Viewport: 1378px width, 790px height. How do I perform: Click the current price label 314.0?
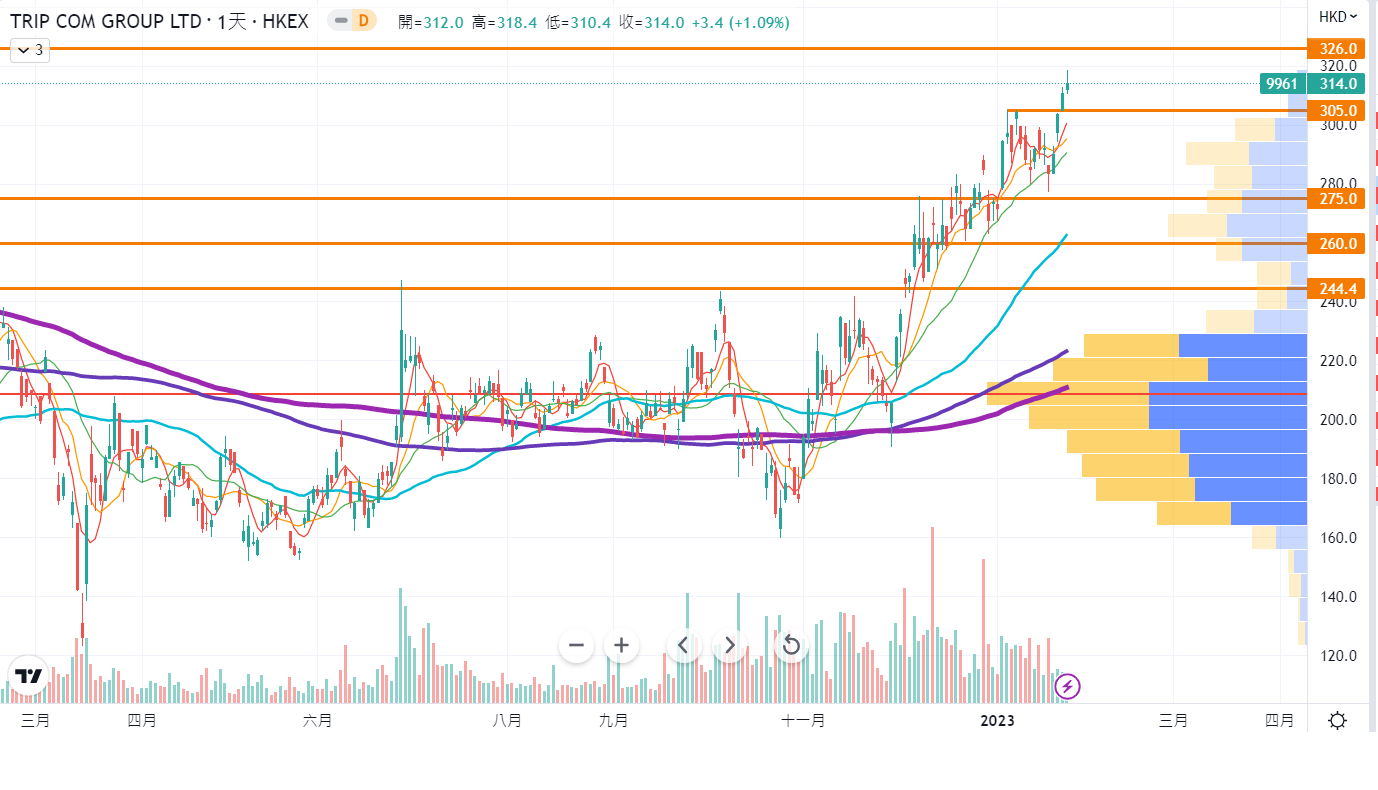1337,84
